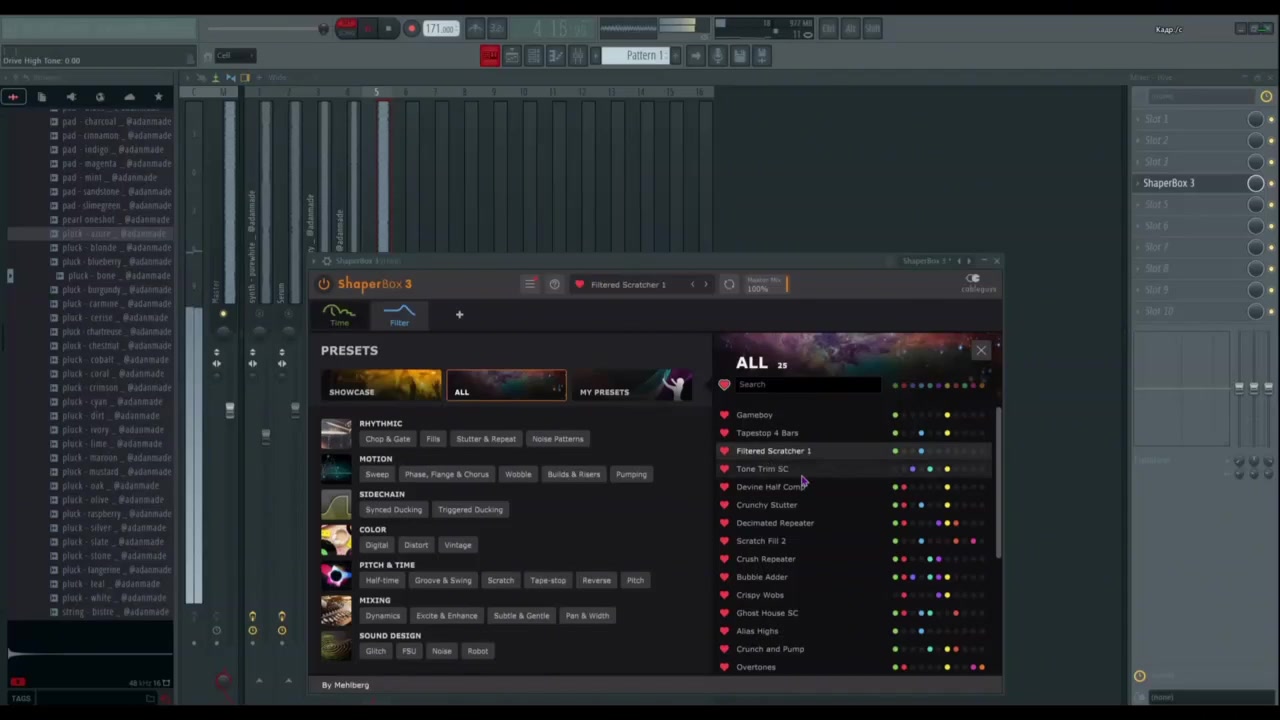1280x720 pixels.
Task: Go to next preset with right arrow
Action: 705,284
